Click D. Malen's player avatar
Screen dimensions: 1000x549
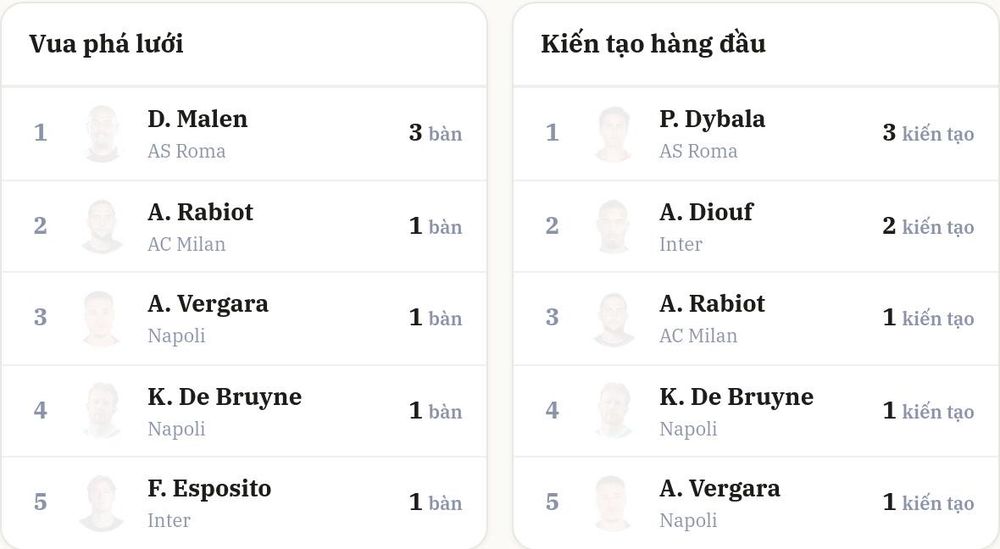pyautogui.click(x=102, y=134)
